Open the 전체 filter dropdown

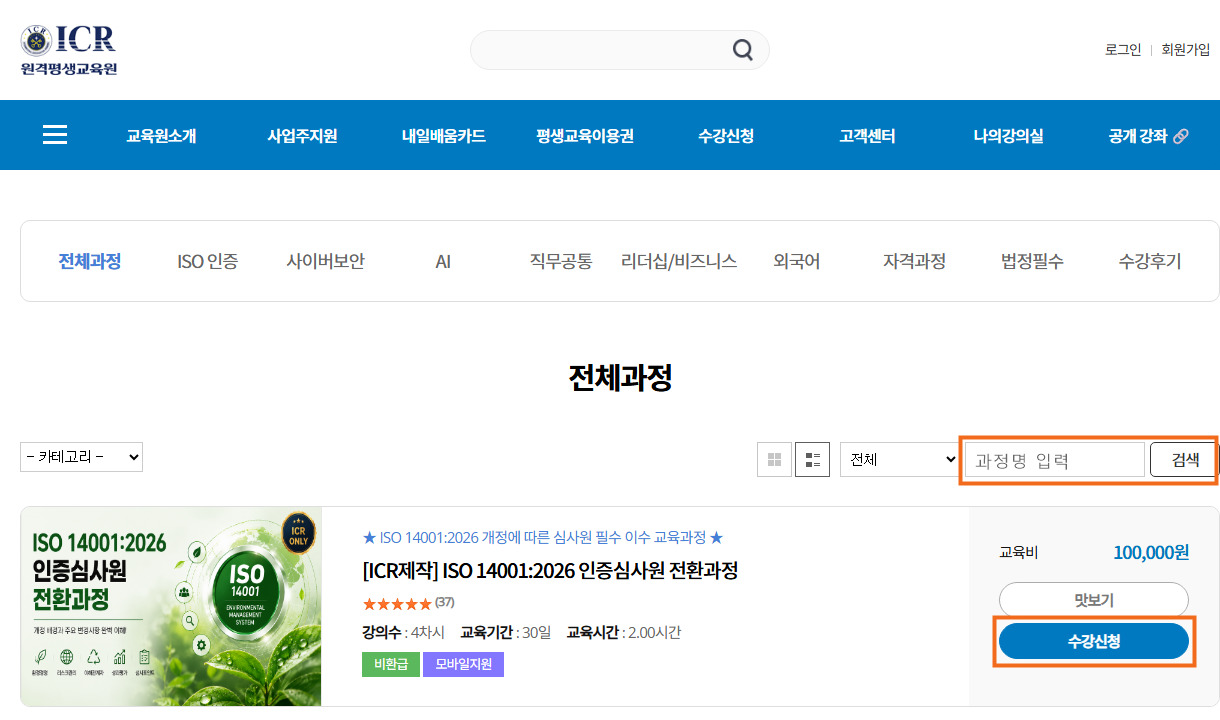coord(900,460)
